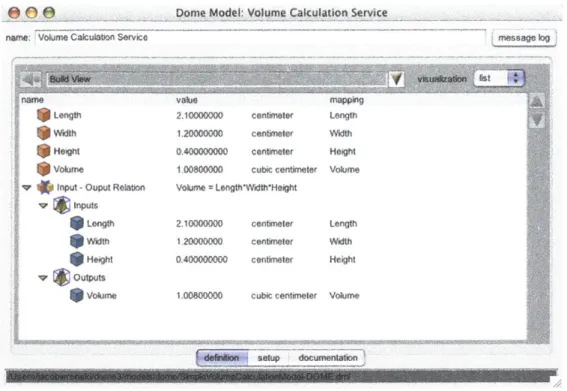Screen dimensions: 567x391
Task: Click the Build View combo box field
Action: [x=217, y=79]
